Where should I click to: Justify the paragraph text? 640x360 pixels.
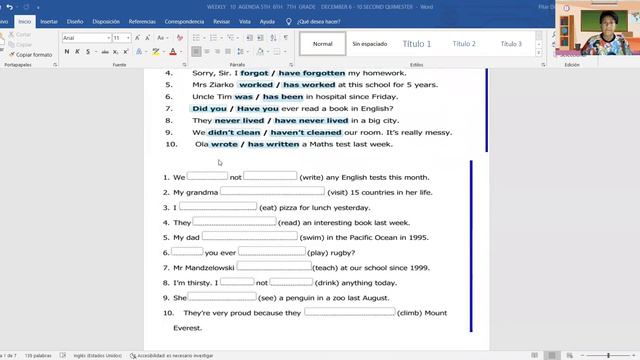tap(228, 51)
